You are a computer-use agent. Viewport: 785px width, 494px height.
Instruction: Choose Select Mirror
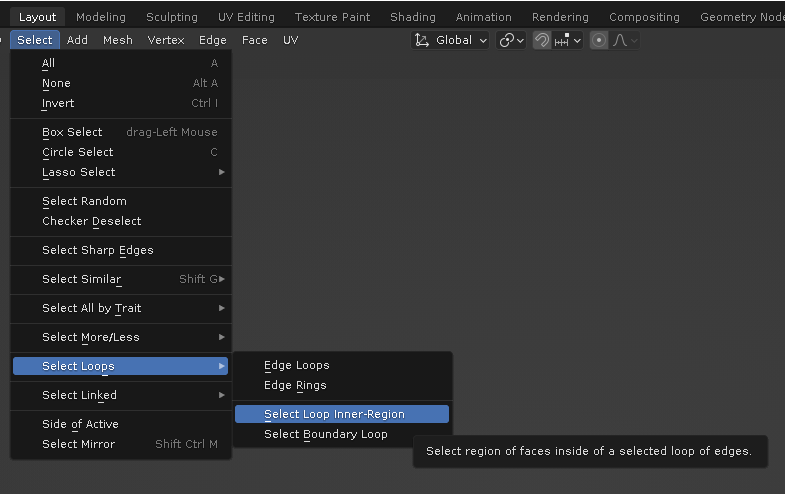click(121, 444)
